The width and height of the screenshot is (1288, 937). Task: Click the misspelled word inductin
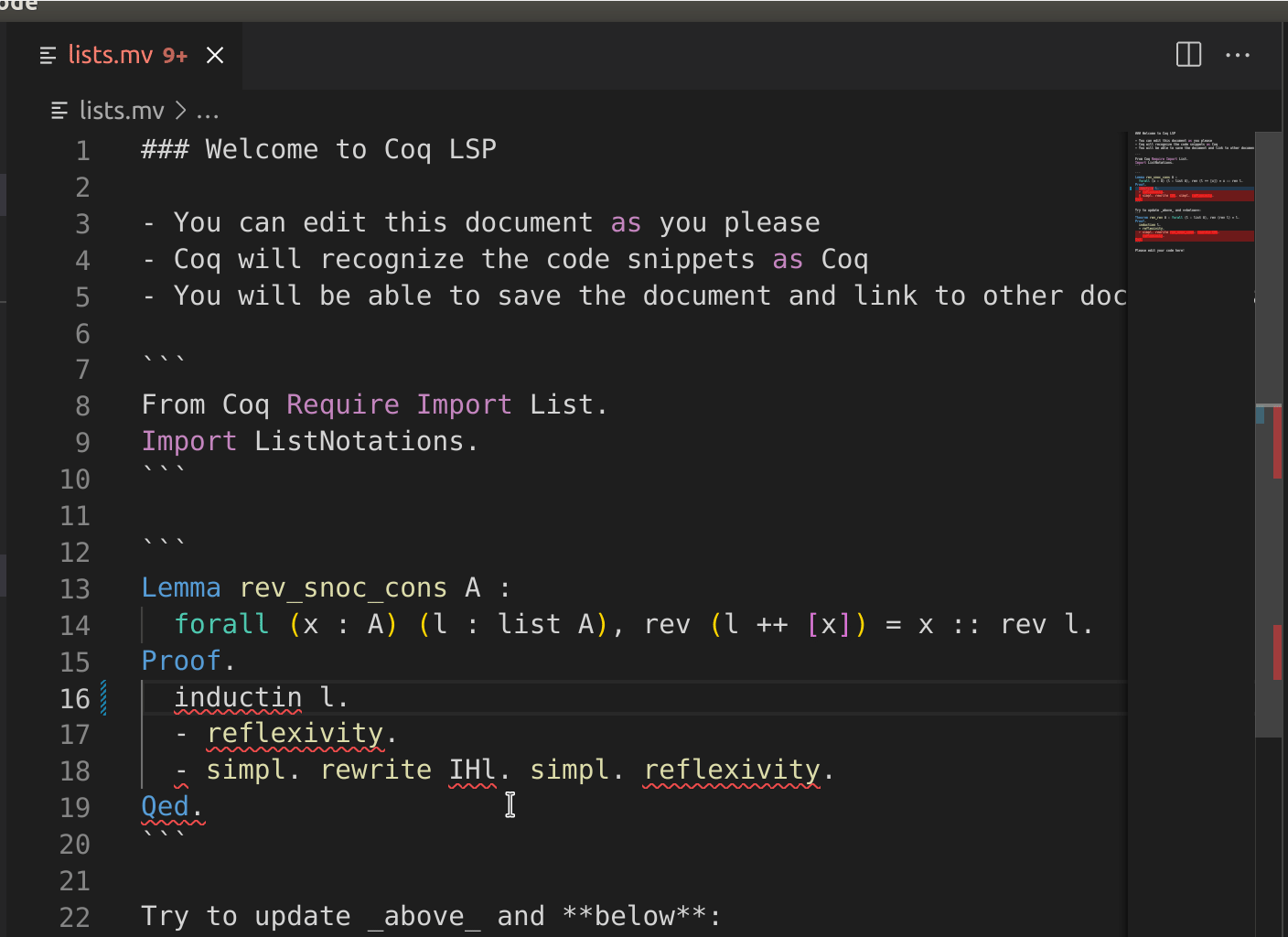coord(238,697)
